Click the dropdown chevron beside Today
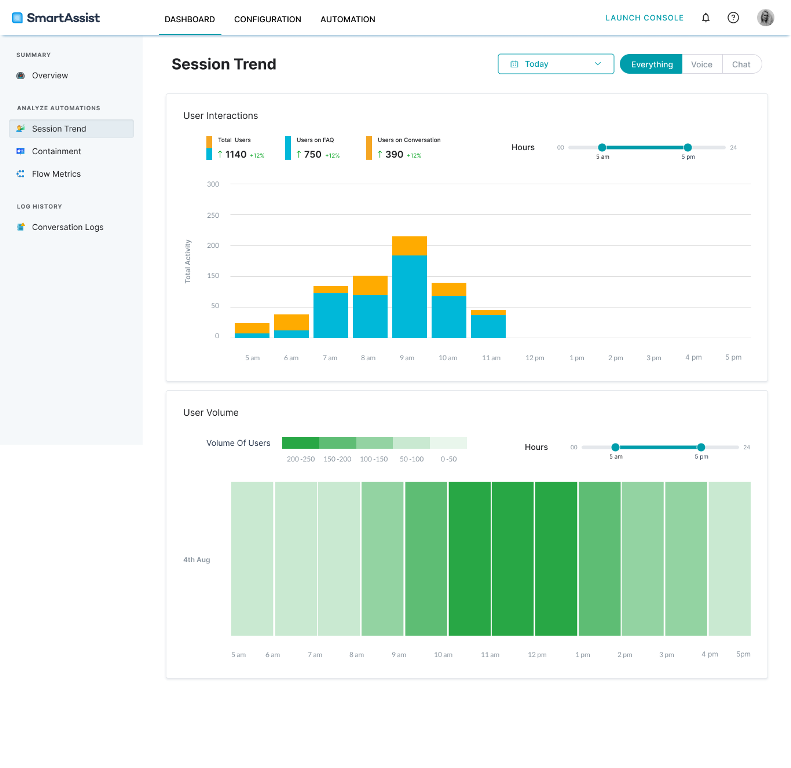 coord(598,64)
